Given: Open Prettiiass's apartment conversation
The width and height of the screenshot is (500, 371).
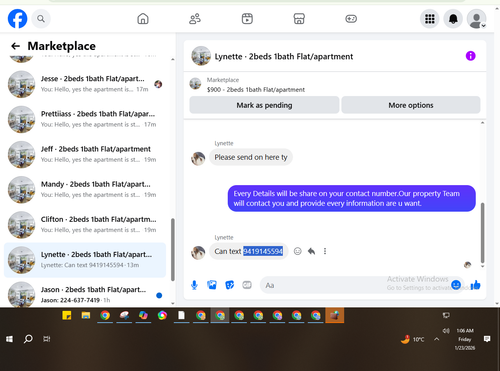Looking at the screenshot, I should pos(85,119).
